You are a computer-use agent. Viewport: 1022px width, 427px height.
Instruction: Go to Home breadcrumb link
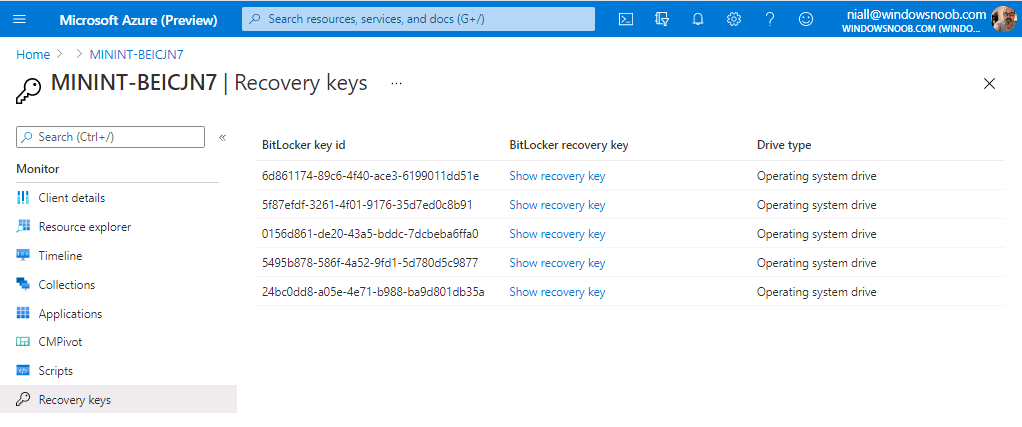[x=33, y=55]
